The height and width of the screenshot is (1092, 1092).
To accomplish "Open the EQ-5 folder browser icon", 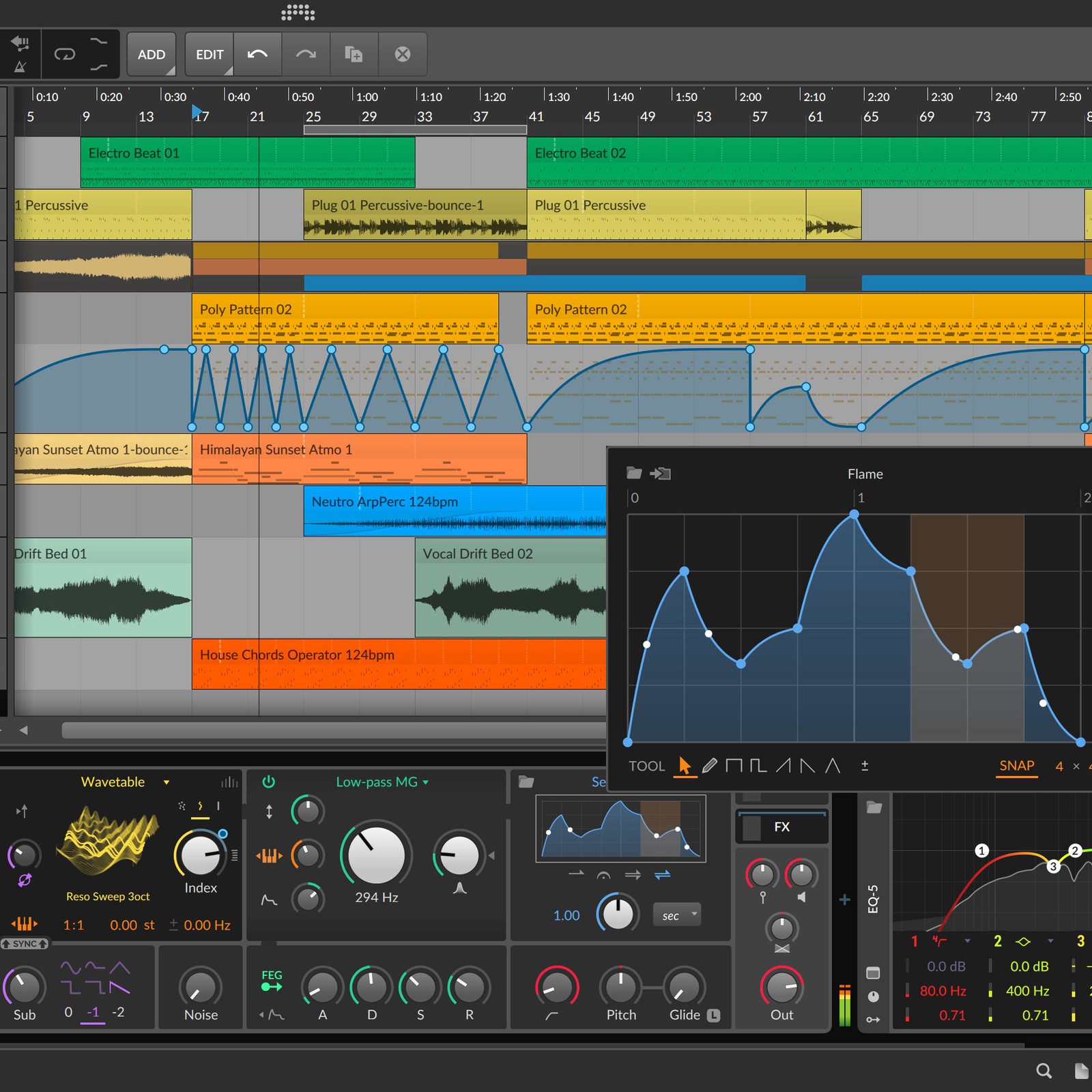I will click(874, 807).
